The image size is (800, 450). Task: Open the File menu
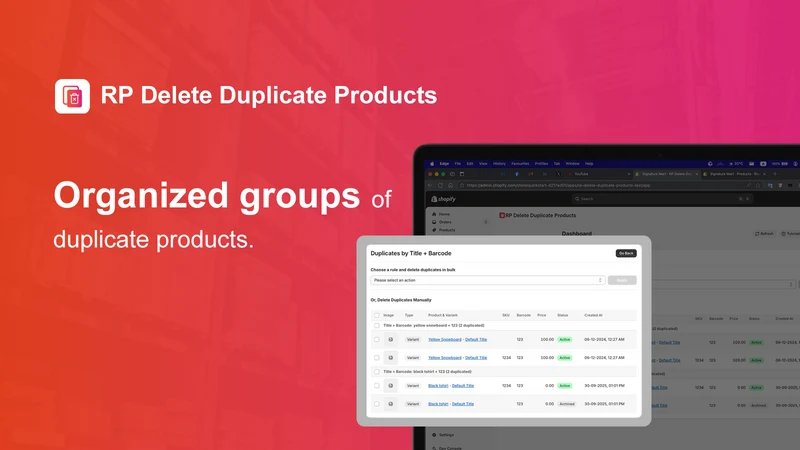[x=458, y=164]
